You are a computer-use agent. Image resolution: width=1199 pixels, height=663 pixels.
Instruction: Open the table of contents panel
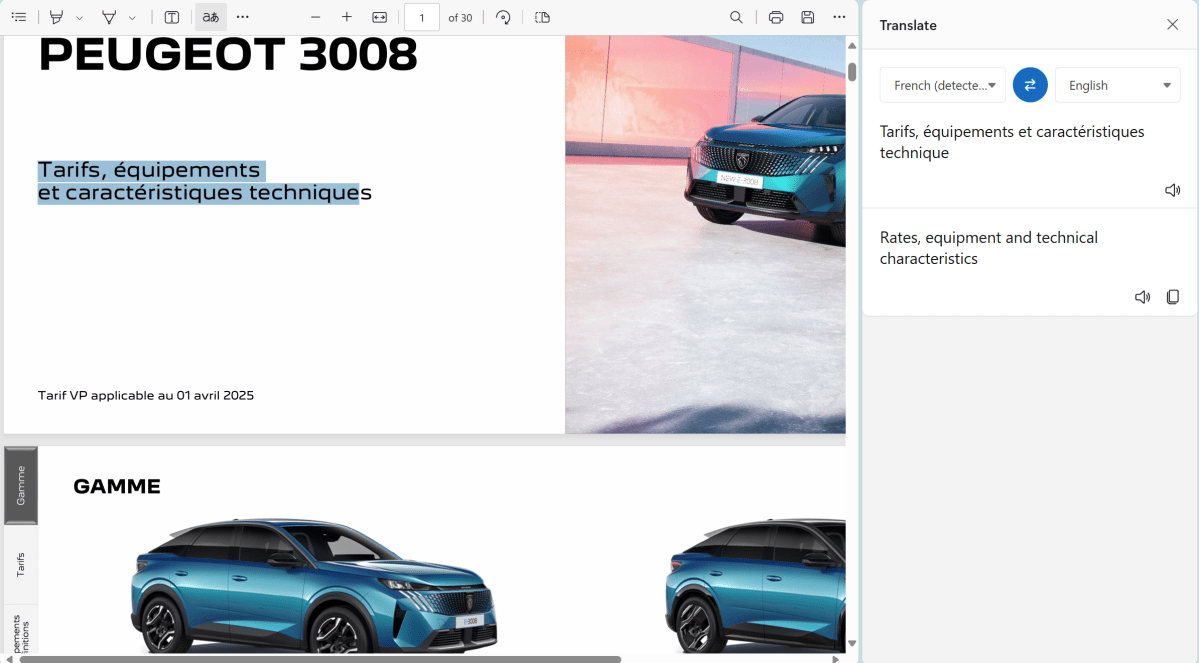[19, 17]
